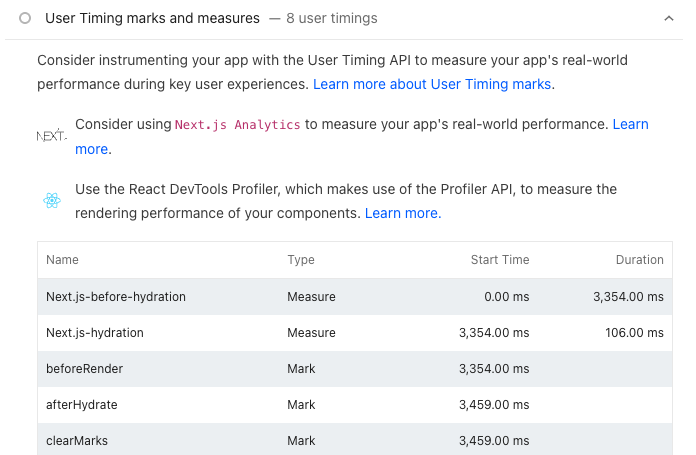Click the Start Time column header
The image size is (696, 455).
point(500,260)
